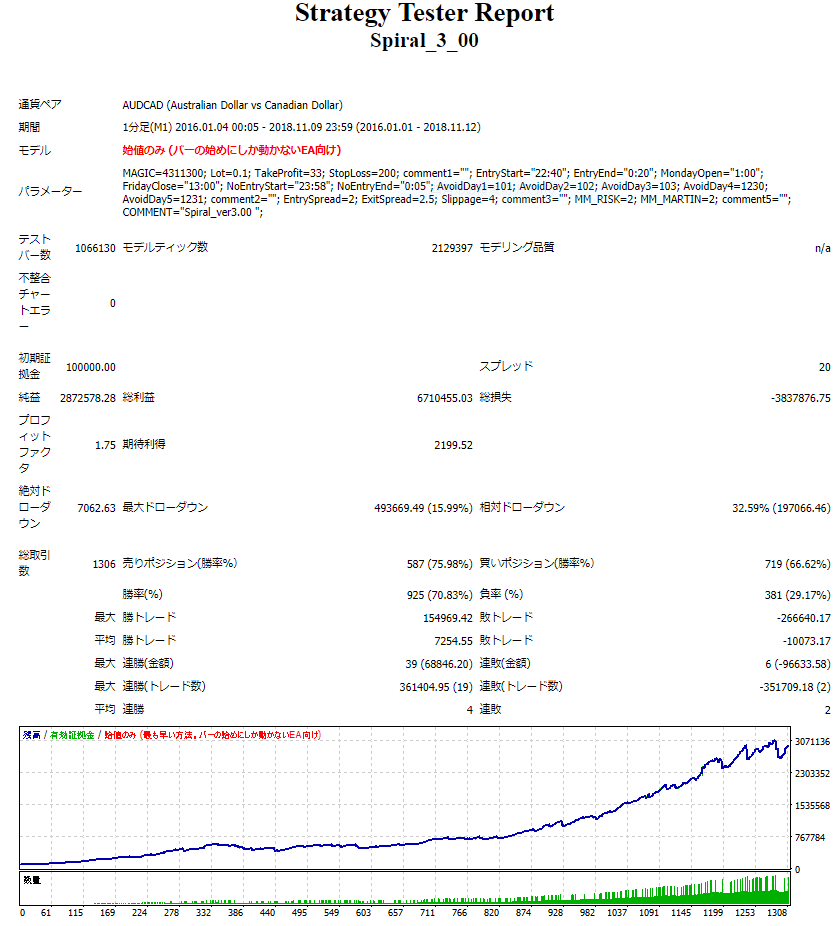The image size is (839, 926).
Task: Click the chart axis value 2303352
Action: click(812, 773)
